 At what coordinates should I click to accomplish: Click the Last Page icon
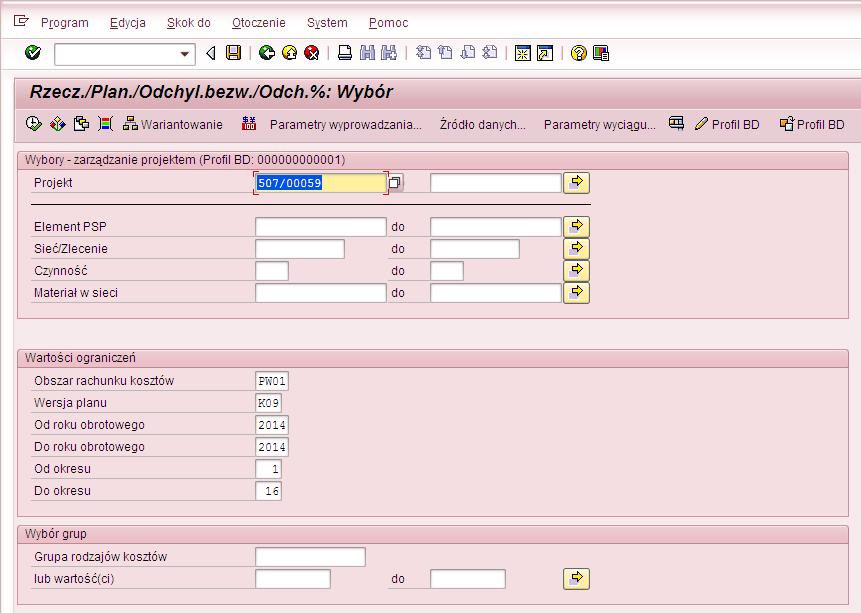click(489, 53)
